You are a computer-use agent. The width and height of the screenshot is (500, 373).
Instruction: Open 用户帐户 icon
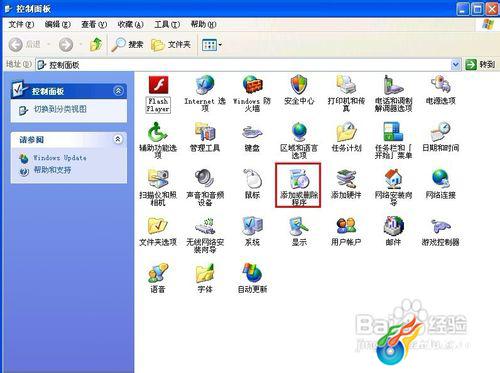click(x=346, y=231)
